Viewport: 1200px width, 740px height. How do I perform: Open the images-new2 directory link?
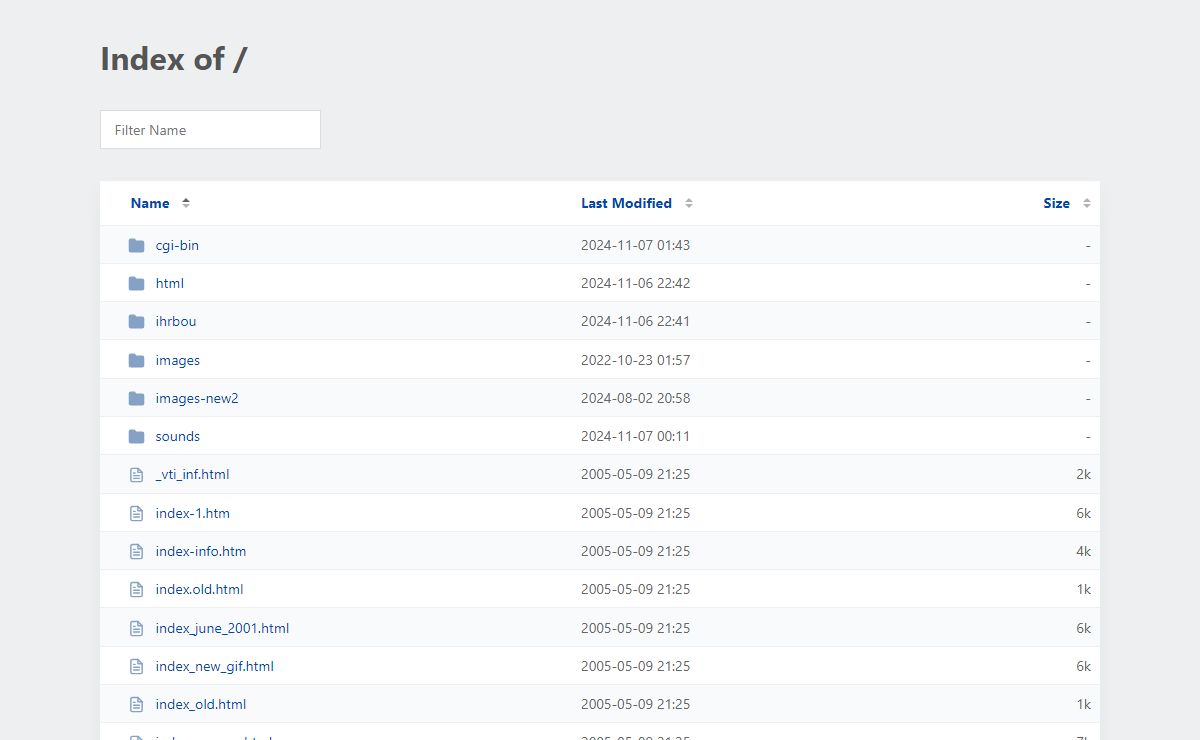(x=197, y=398)
